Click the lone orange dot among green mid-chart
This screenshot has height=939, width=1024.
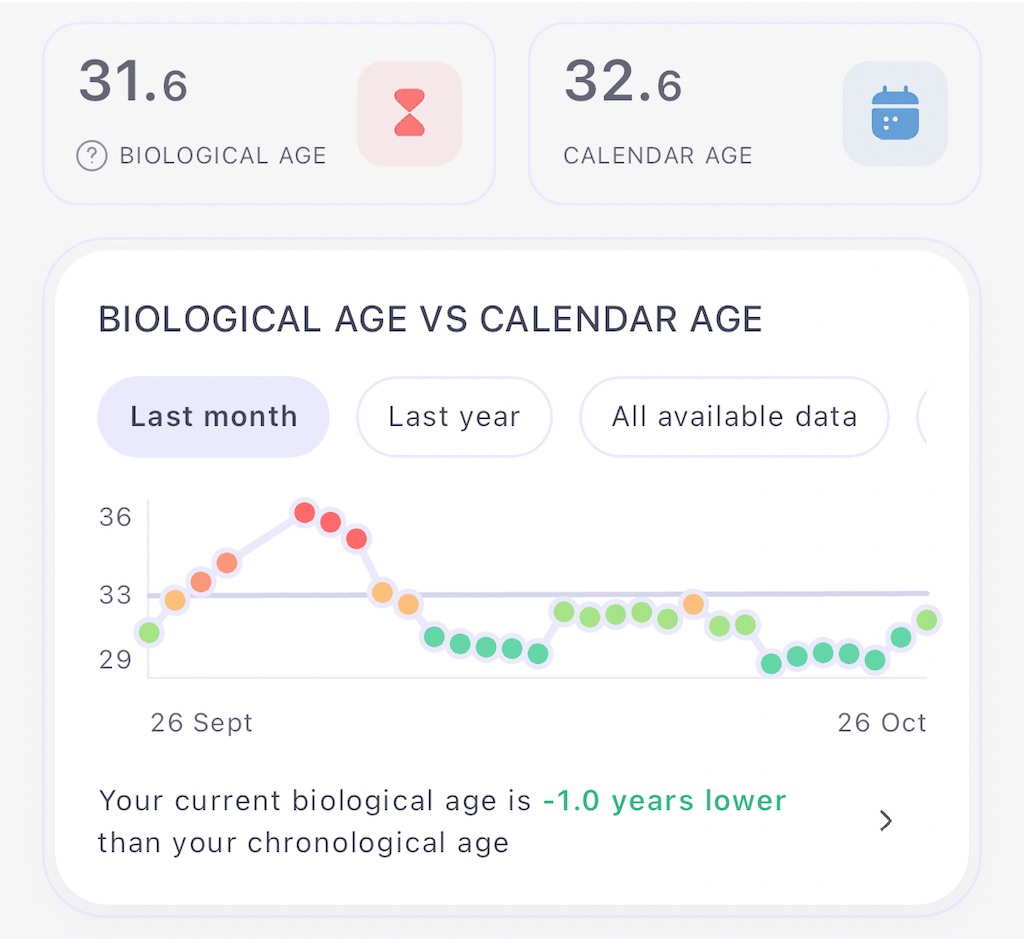[694, 604]
